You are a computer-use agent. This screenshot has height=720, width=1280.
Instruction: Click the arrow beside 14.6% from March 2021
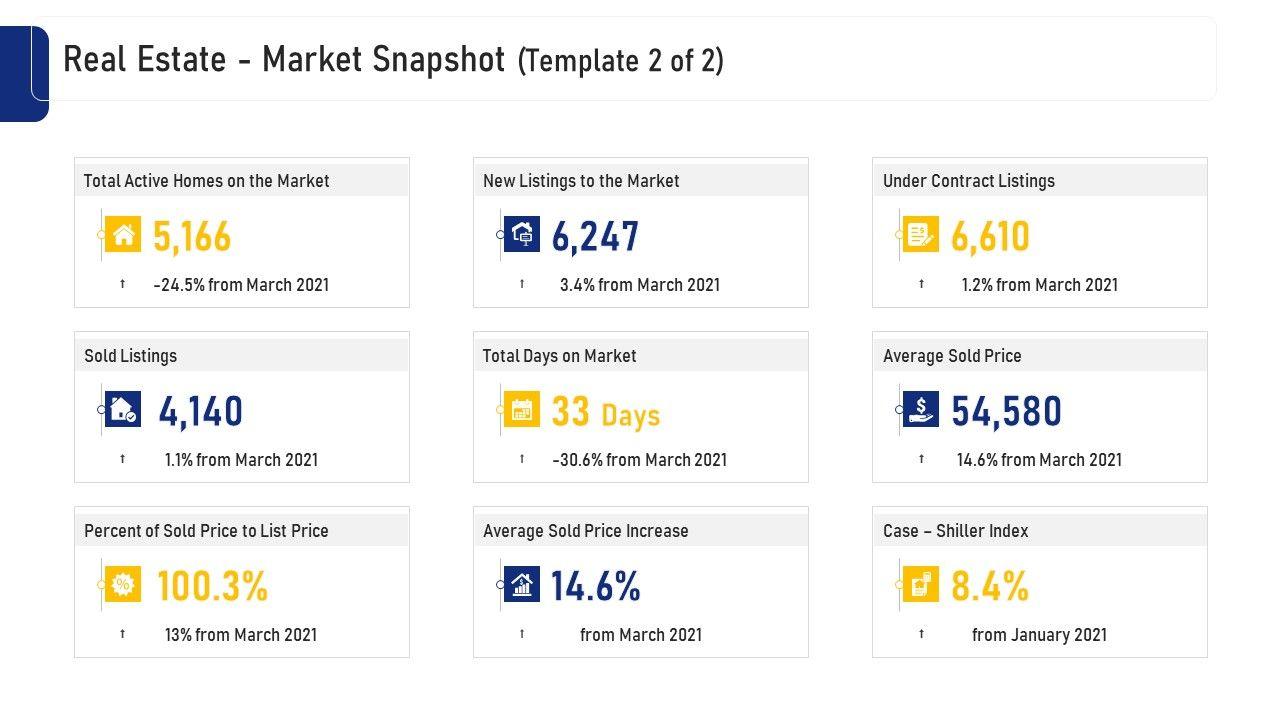point(921,459)
